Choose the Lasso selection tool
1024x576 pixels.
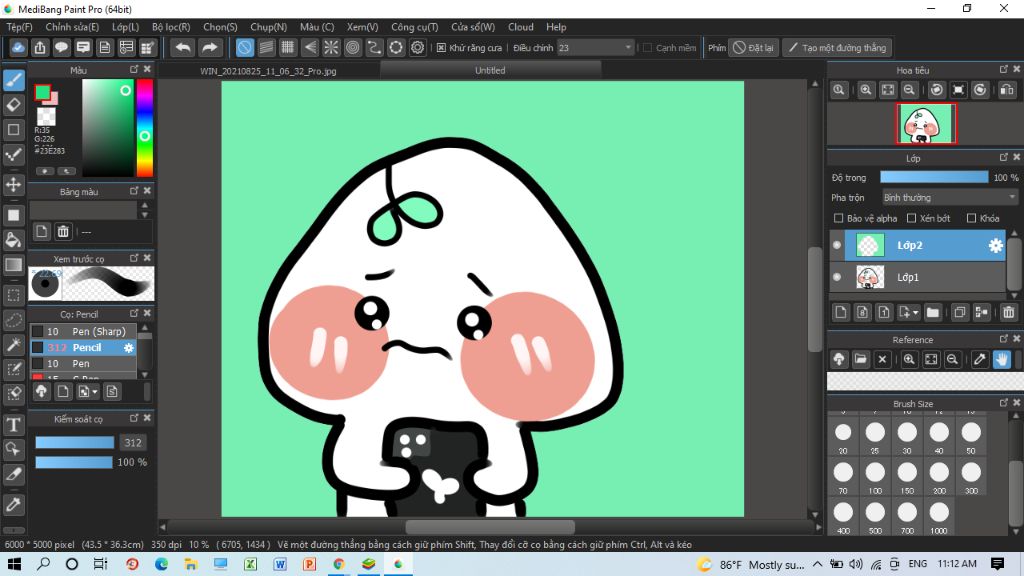coord(14,320)
